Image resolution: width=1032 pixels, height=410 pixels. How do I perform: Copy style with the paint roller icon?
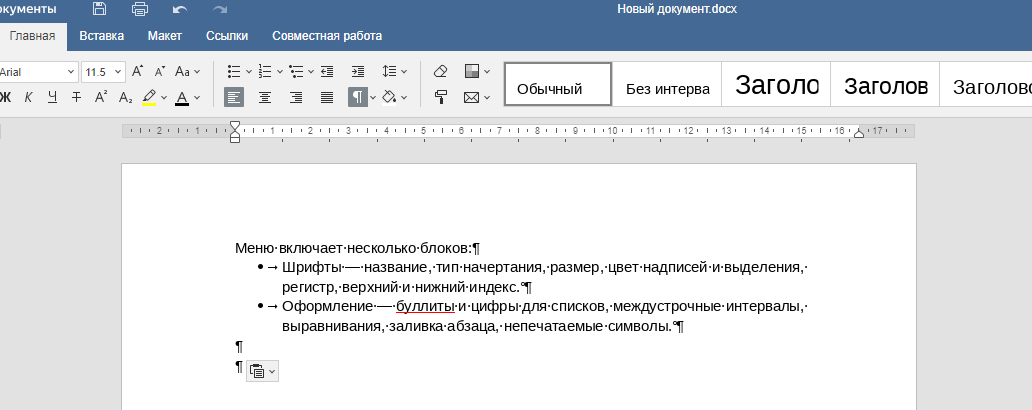coord(441,97)
